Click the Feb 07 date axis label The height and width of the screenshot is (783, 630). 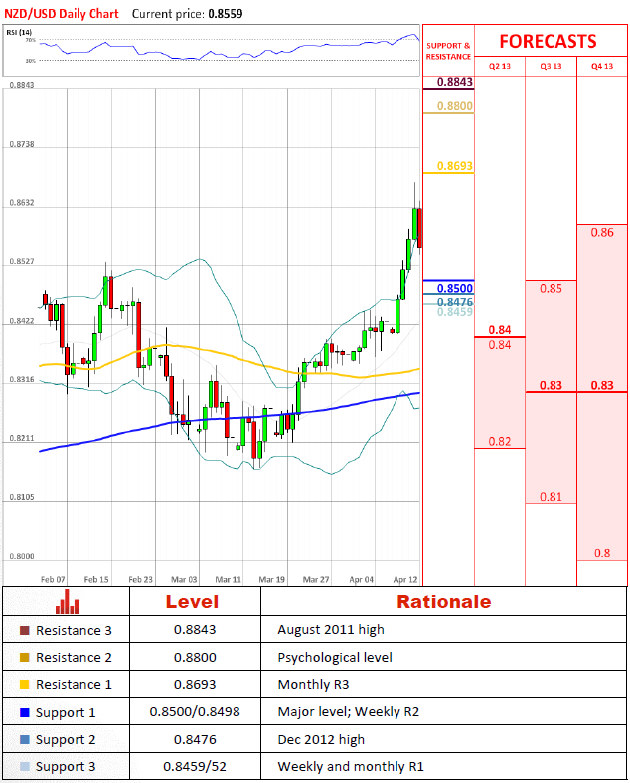click(53, 579)
